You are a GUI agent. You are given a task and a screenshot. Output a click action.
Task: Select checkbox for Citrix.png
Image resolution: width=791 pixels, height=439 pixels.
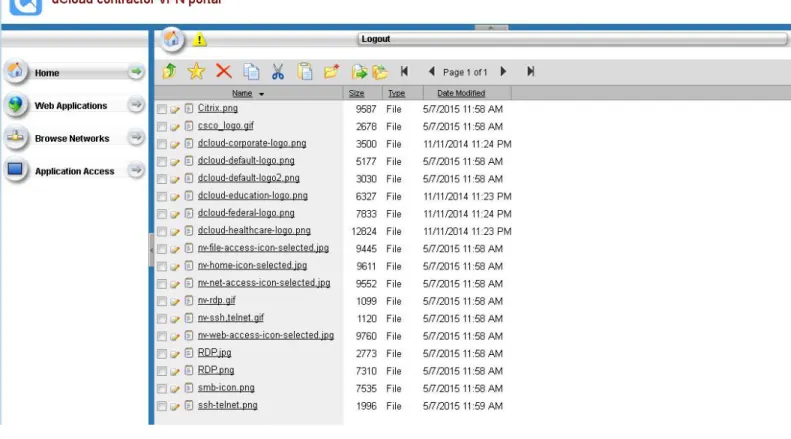point(162,109)
